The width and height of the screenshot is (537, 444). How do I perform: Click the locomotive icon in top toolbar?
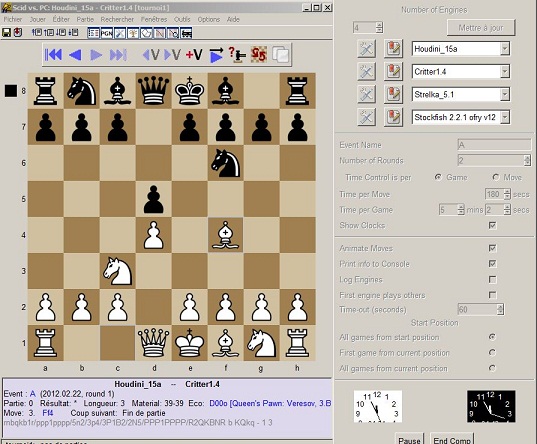(x=186, y=33)
